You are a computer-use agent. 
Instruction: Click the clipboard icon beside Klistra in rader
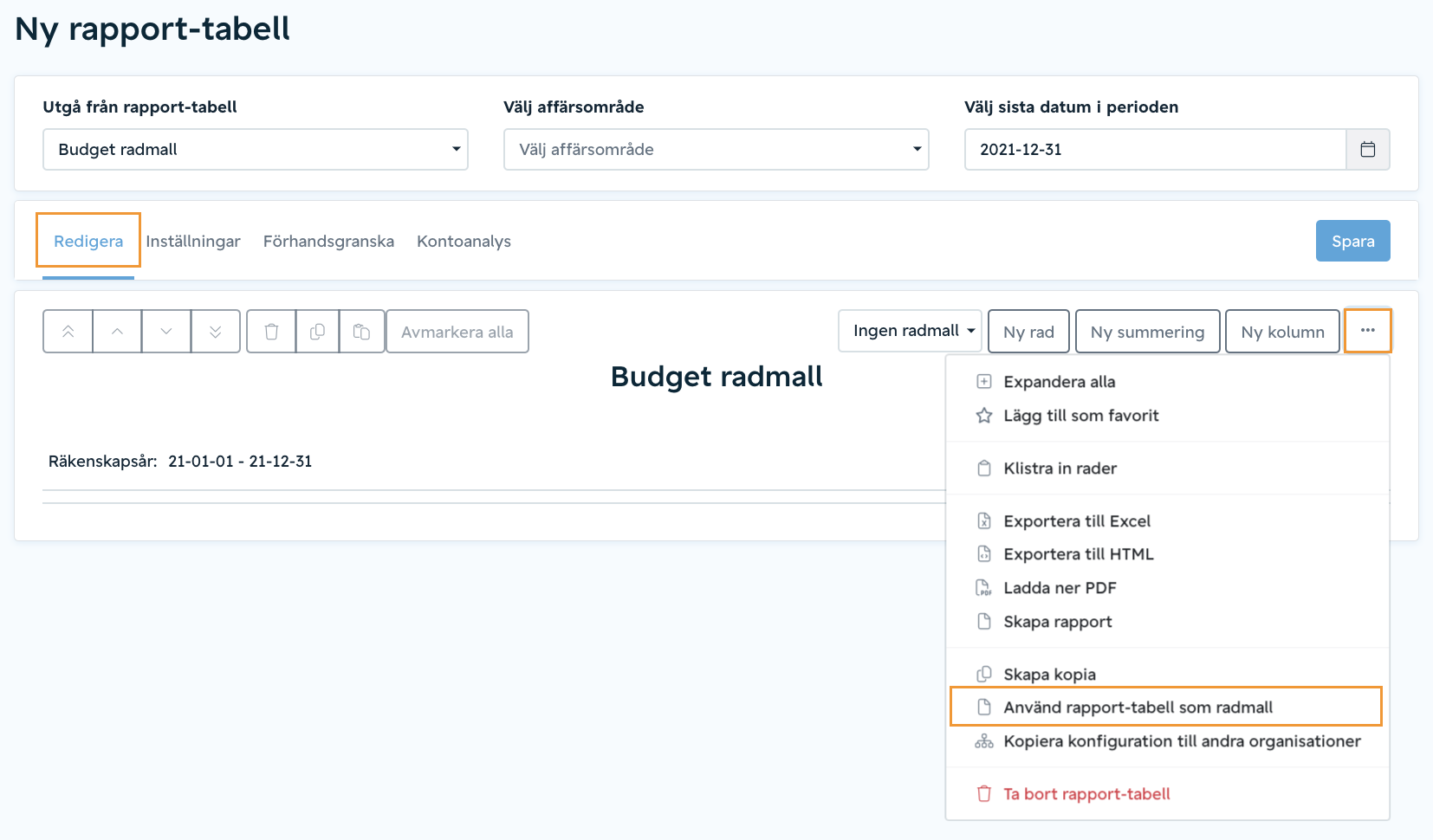(x=984, y=468)
